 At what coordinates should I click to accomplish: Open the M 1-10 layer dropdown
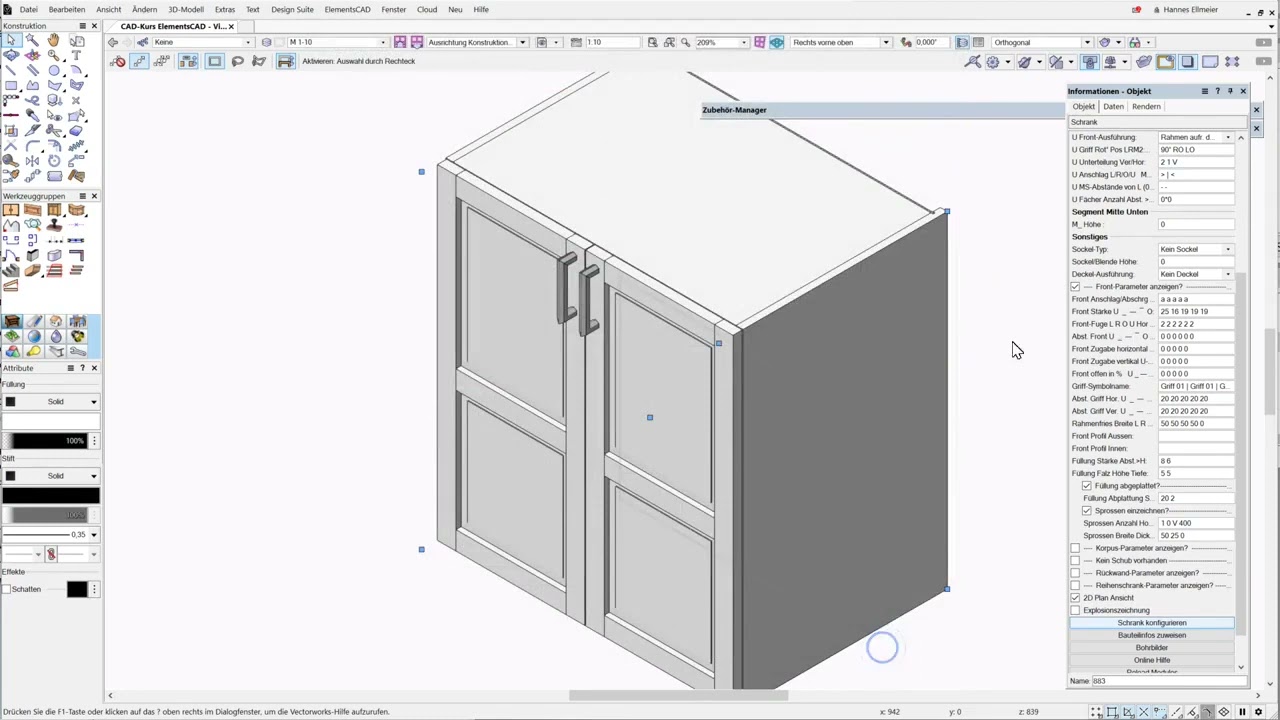[x=337, y=42]
